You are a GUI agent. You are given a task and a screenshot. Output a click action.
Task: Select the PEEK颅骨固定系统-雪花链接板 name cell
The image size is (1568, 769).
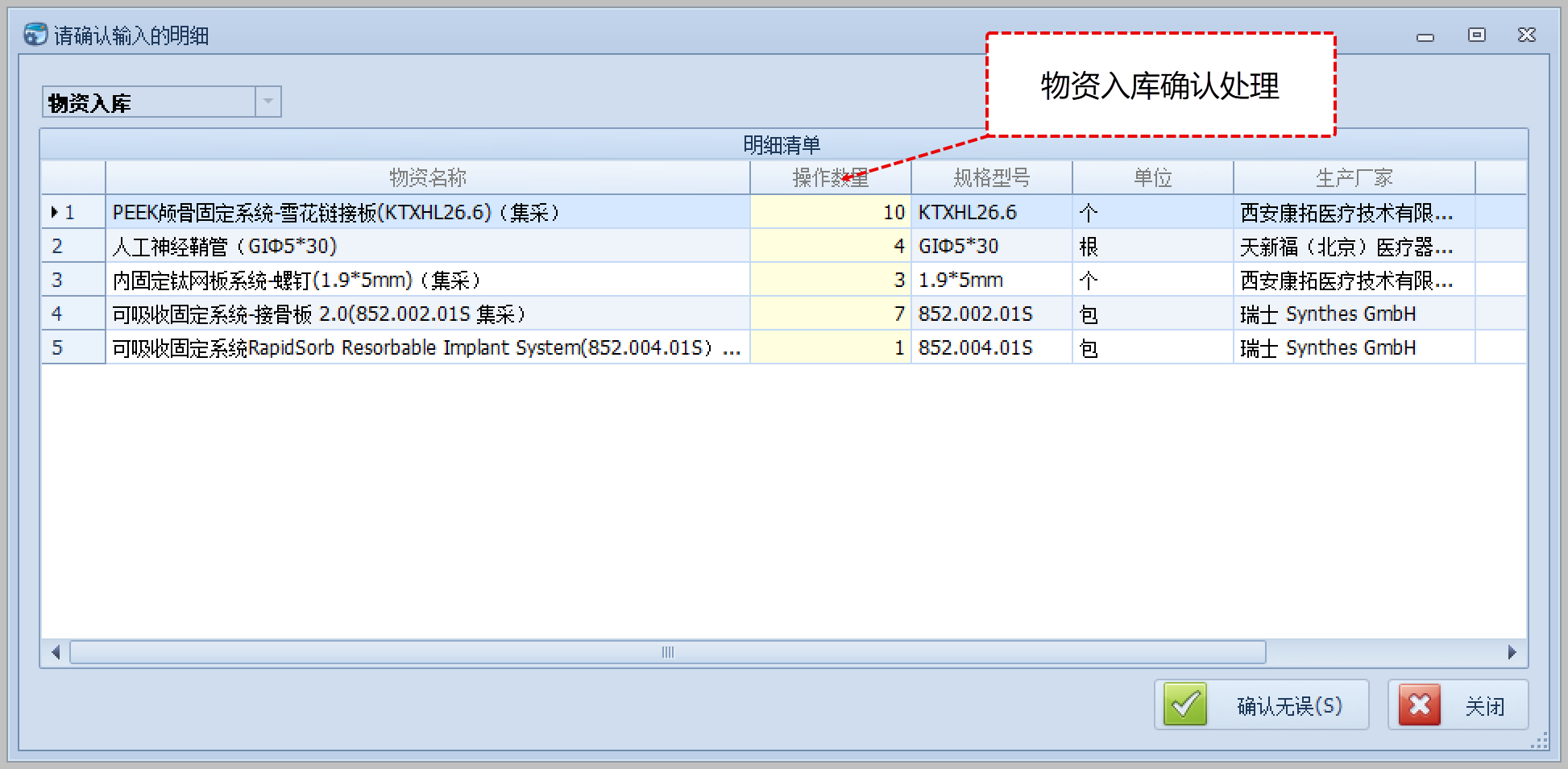point(428,212)
